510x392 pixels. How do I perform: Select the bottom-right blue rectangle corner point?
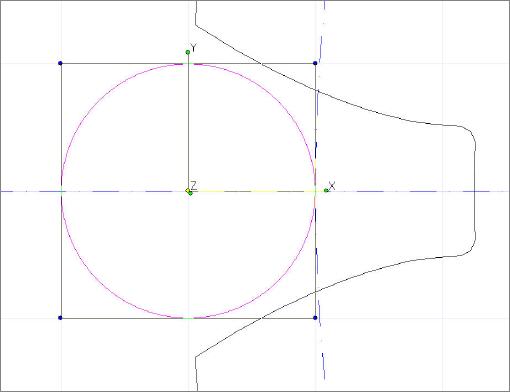(x=315, y=318)
